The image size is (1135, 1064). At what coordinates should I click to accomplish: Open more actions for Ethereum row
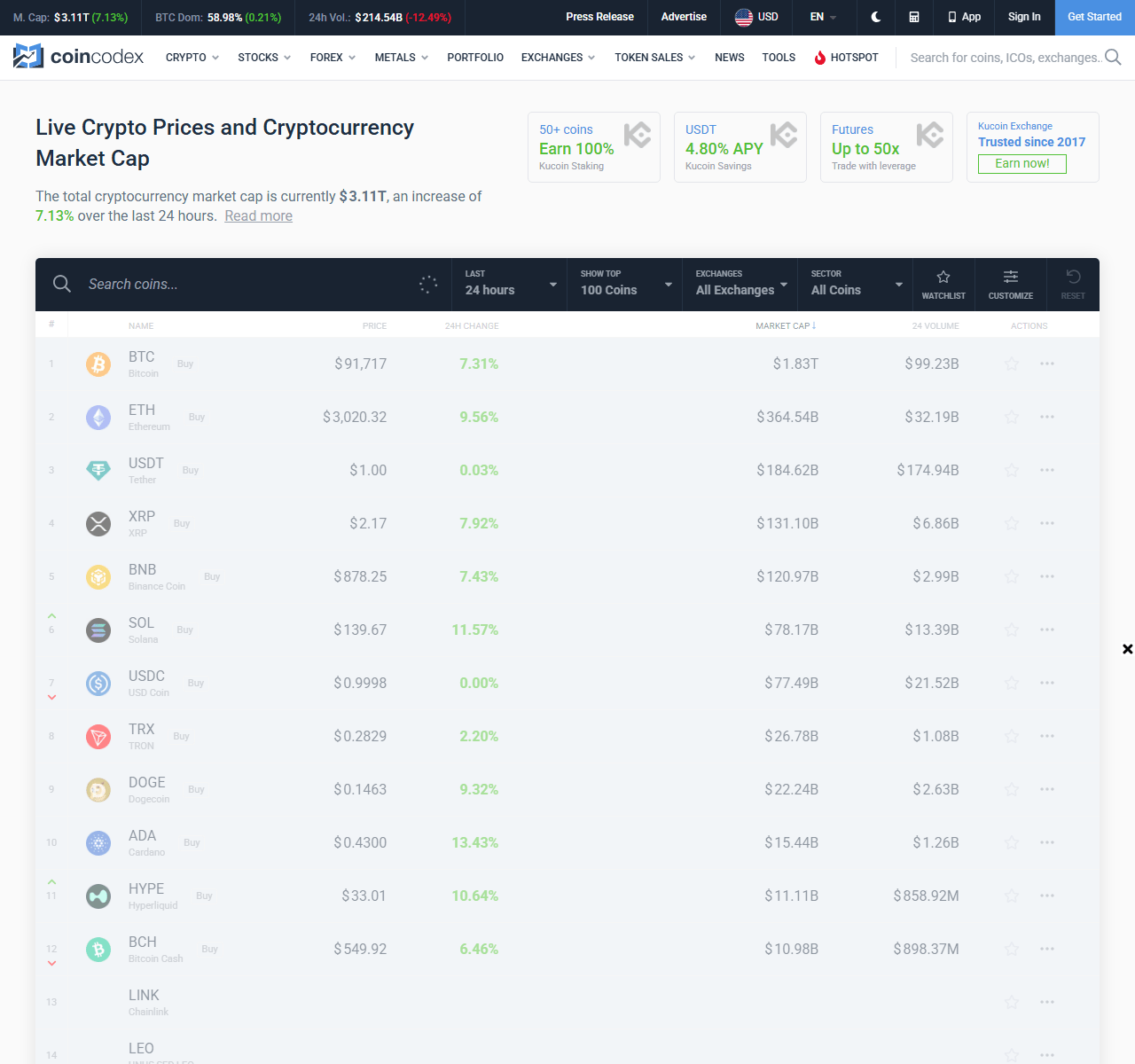click(x=1047, y=417)
